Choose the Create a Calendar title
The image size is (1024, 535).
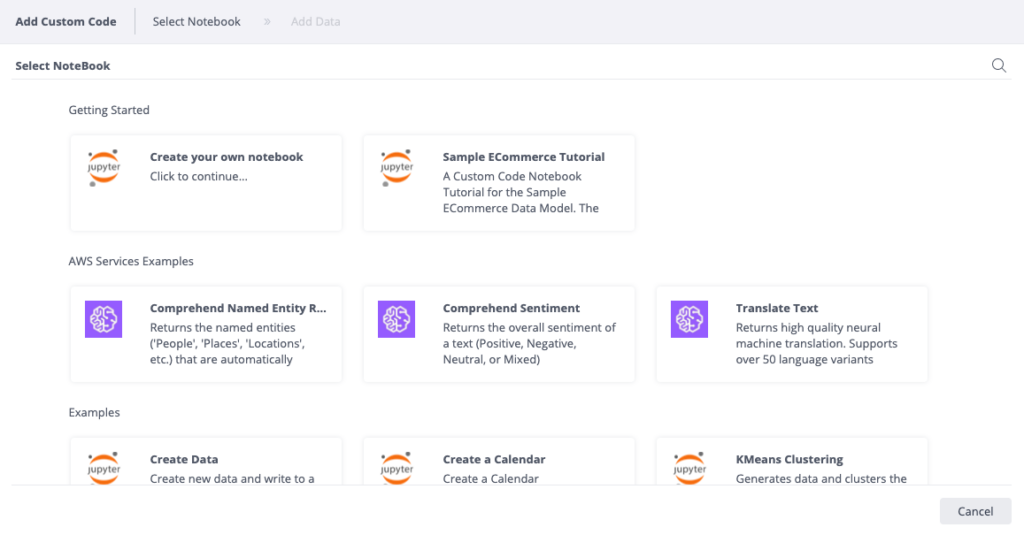pyautogui.click(x=494, y=459)
